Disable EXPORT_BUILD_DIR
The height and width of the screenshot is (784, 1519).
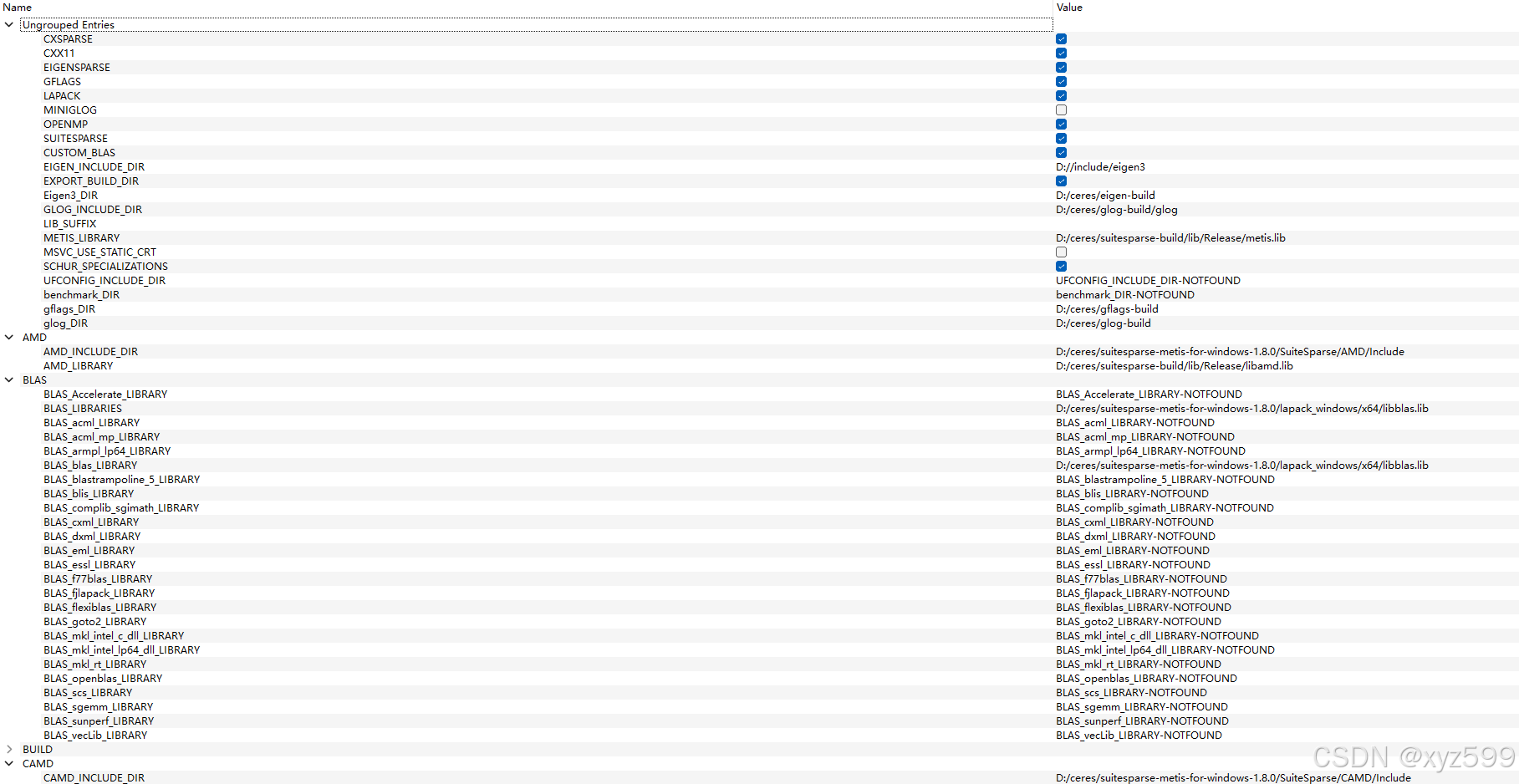[x=1061, y=181]
